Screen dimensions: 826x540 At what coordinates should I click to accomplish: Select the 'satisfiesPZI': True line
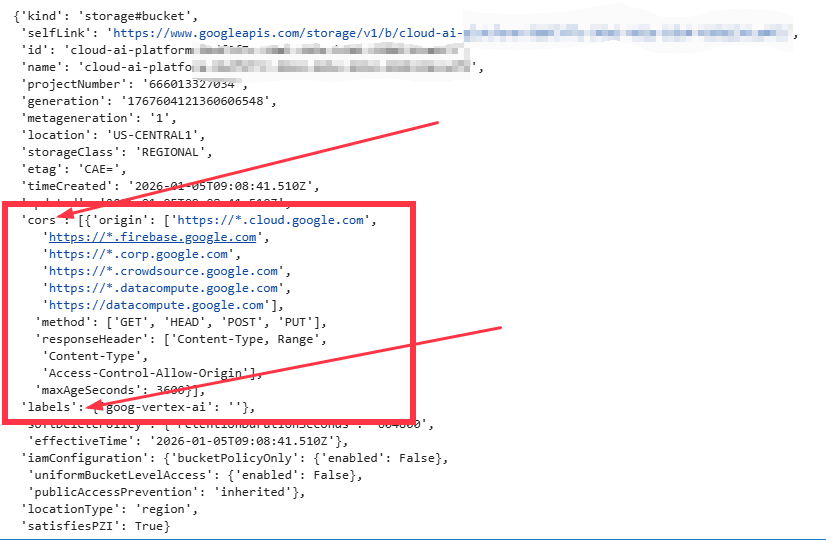pyautogui.click(x=95, y=526)
